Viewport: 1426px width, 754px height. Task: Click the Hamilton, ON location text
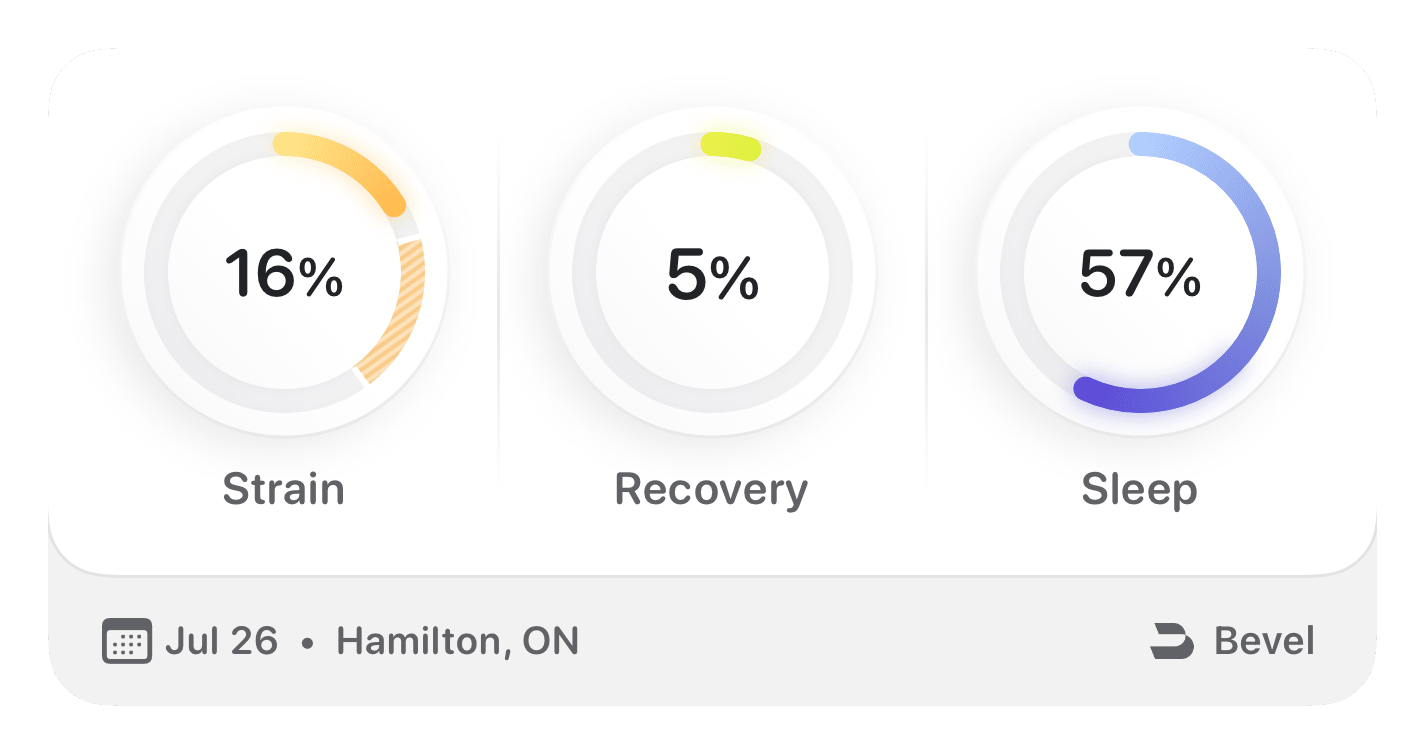tap(458, 641)
